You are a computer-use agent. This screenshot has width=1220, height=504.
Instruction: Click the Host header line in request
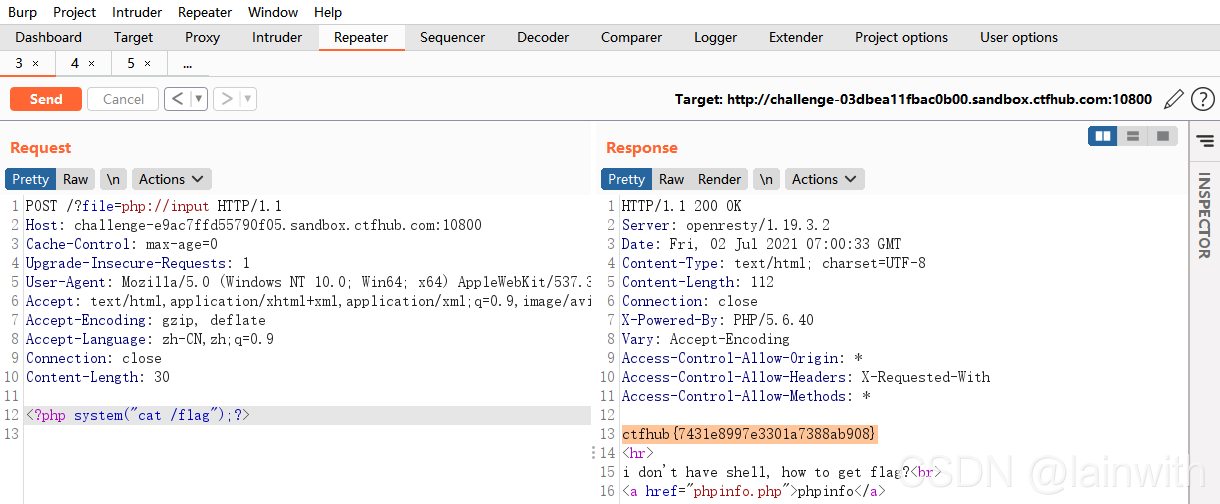point(254,225)
